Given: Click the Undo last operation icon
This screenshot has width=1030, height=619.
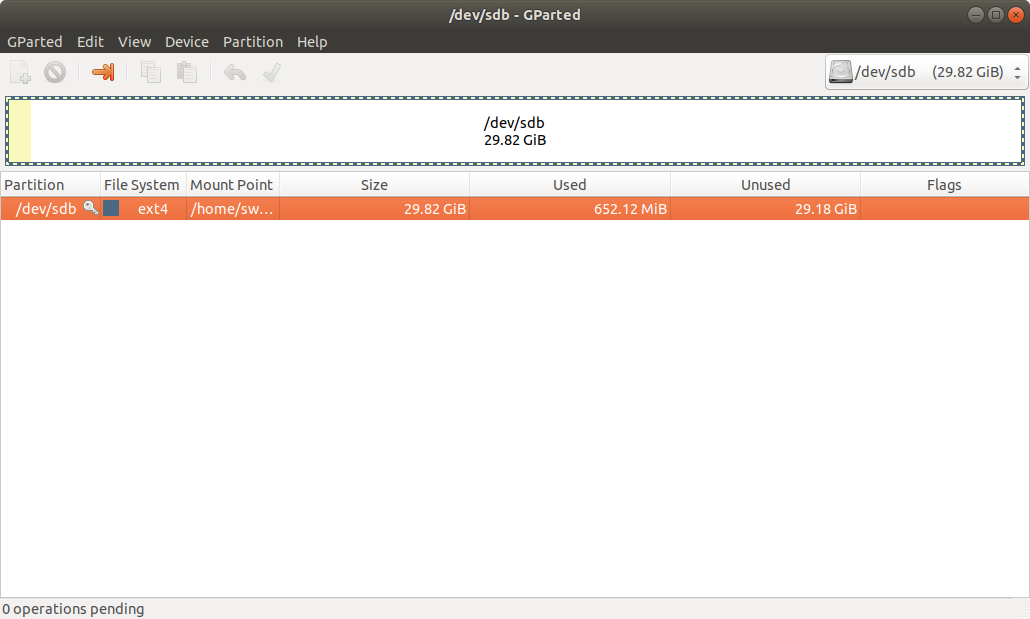Looking at the screenshot, I should click(x=235, y=72).
